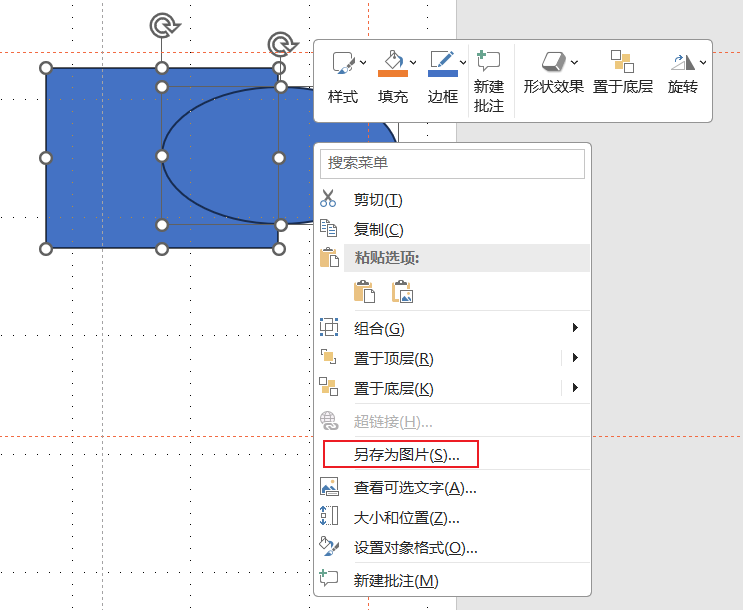The width and height of the screenshot is (743, 610).
Task: Click the 旋转 rotate icon
Action: [683, 62]
